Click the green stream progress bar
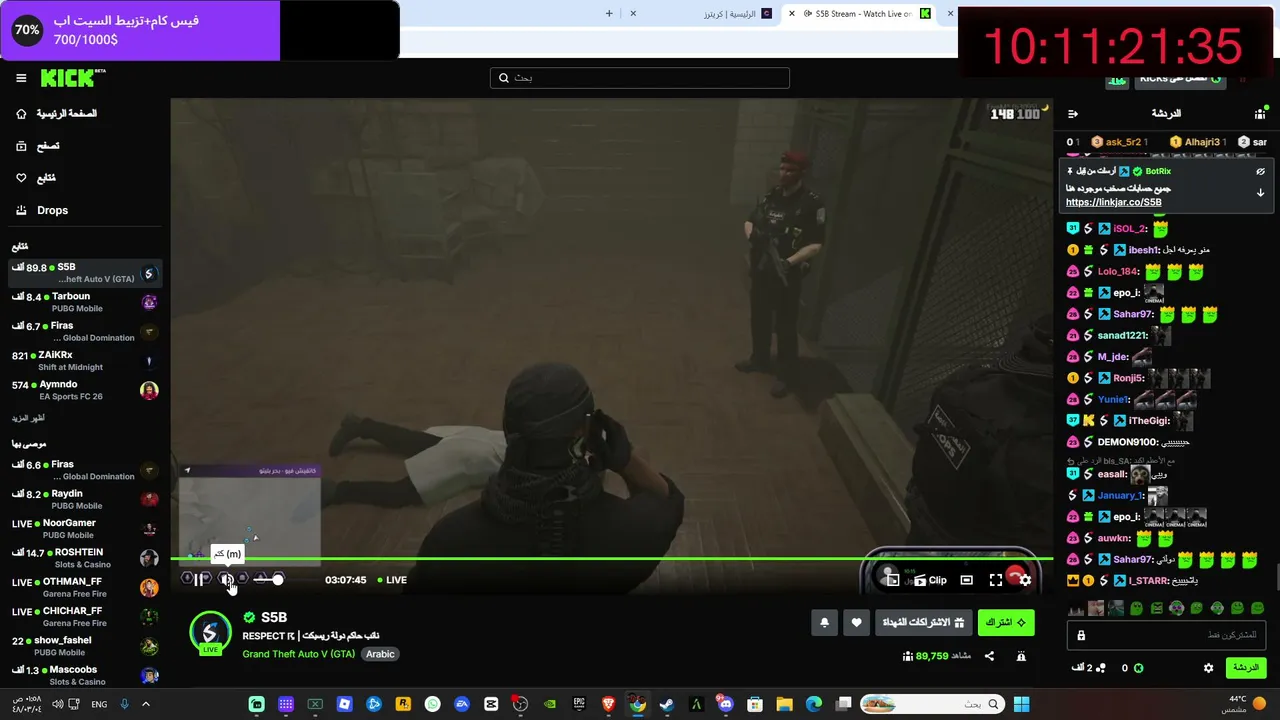 (611, 559)
